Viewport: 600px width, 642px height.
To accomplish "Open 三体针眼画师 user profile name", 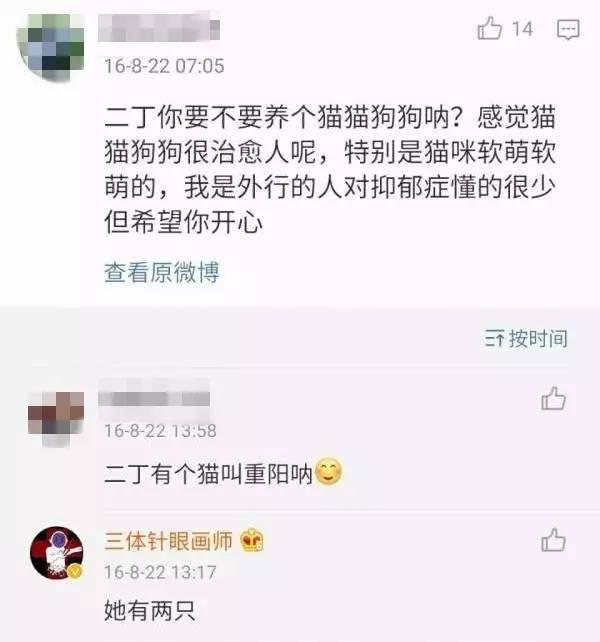I will coord(168,540).
